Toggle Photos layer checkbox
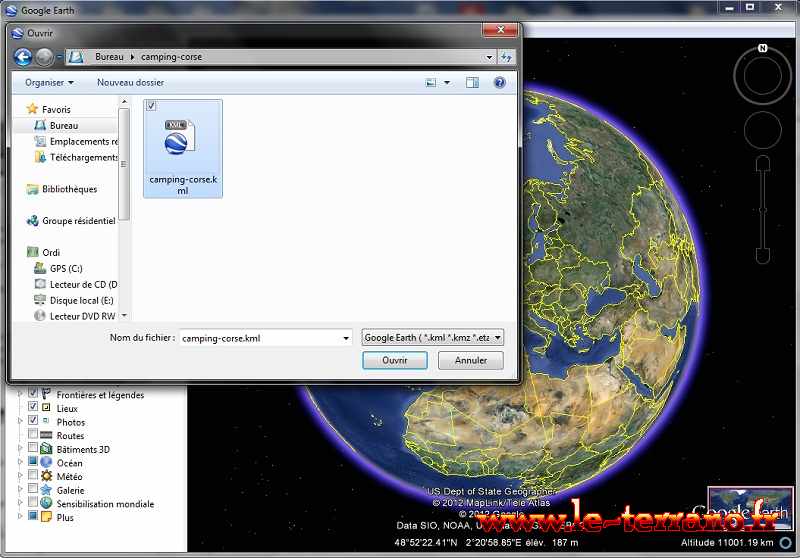The width and height of the screenshot is (800, 558). click(33, 420)
